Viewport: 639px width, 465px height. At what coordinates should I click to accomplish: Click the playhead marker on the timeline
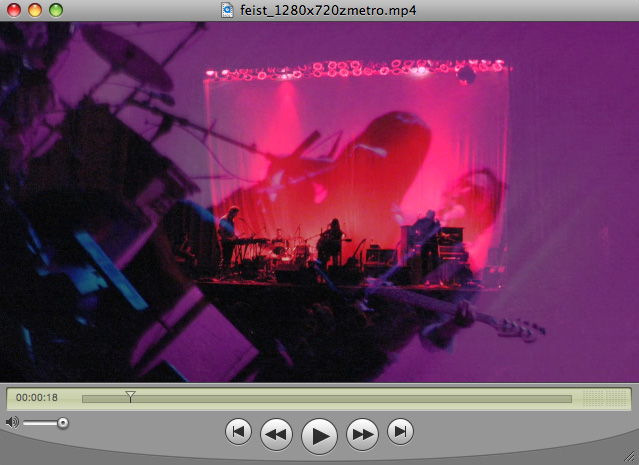tap(130, 397)
